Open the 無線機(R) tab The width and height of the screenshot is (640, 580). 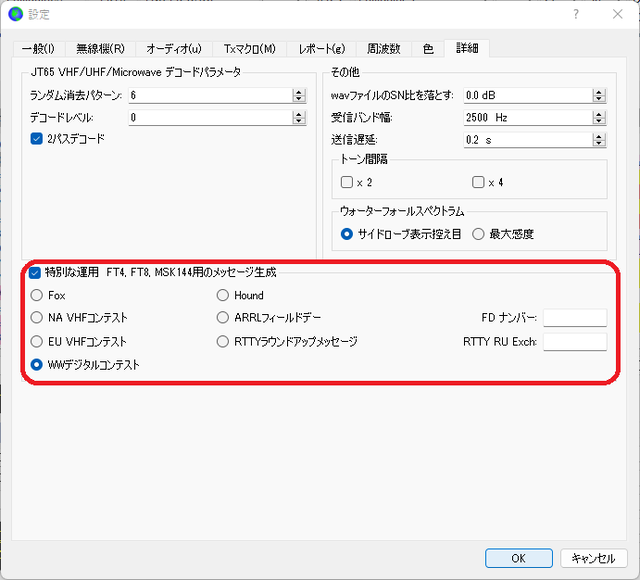[100, 49]
